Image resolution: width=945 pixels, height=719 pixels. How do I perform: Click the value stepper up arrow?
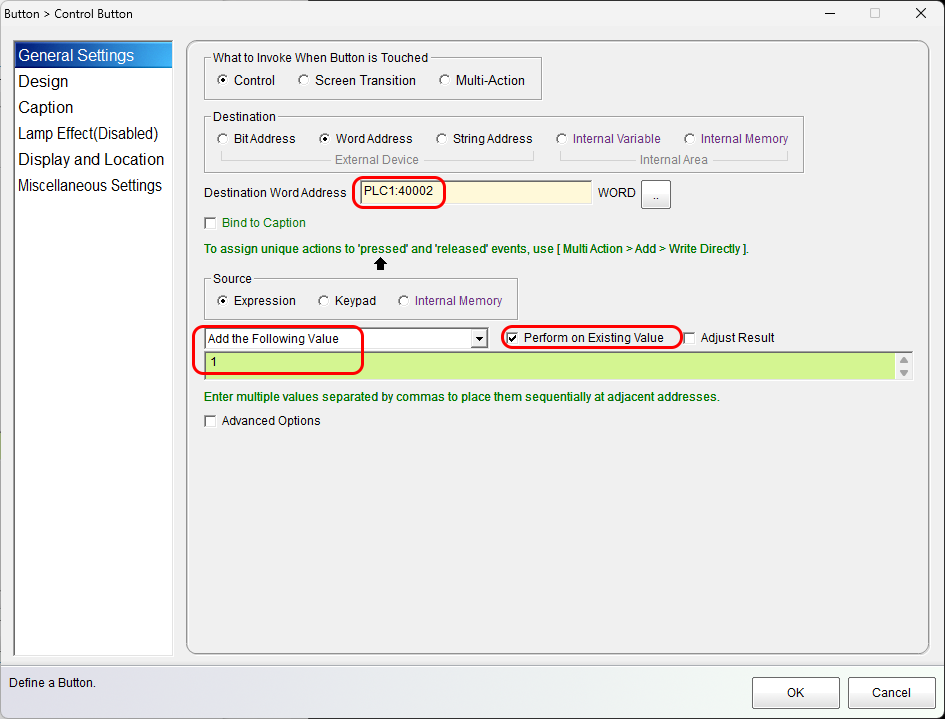904,360
